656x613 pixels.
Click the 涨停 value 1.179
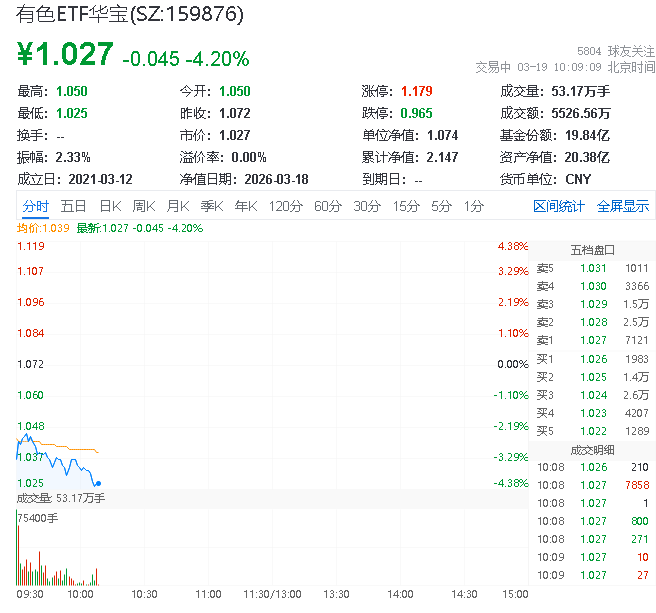click(x=416, y=91)
